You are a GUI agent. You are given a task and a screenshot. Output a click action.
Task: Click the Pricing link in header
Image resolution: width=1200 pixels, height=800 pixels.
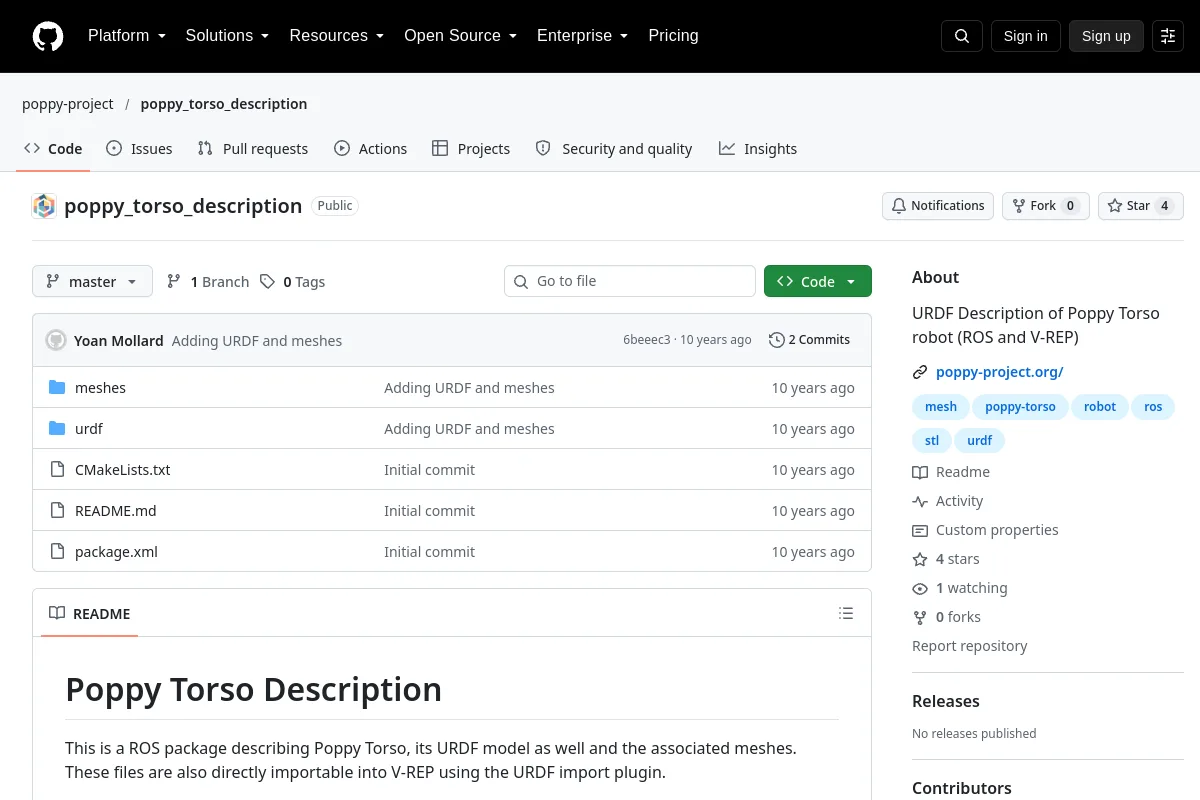(673, 36)
